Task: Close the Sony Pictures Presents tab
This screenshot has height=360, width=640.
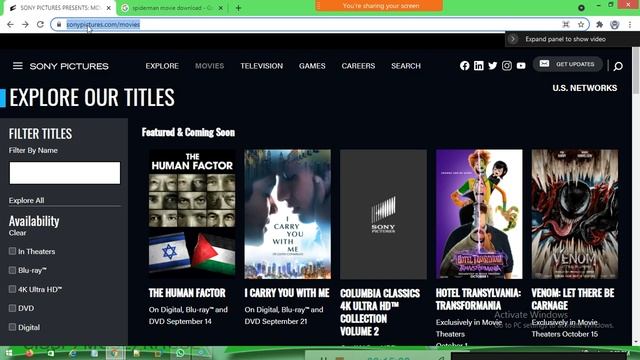Action: coord(109,8)
